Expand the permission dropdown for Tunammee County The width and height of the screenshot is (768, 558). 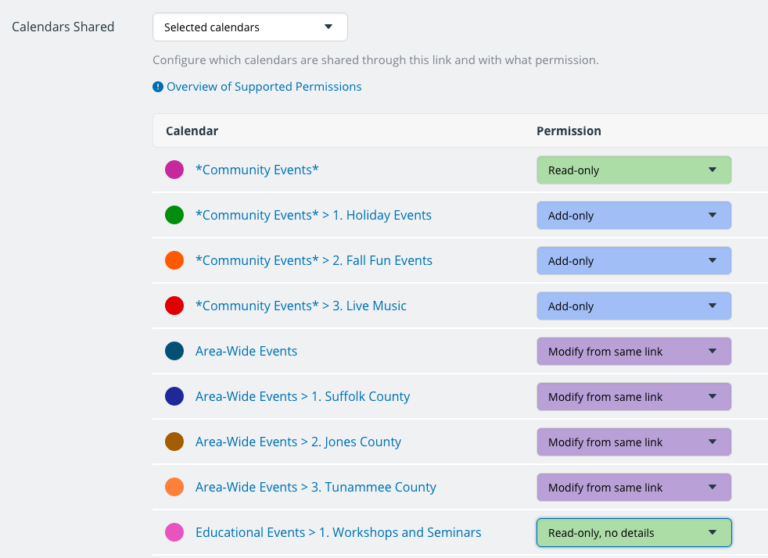634,487
